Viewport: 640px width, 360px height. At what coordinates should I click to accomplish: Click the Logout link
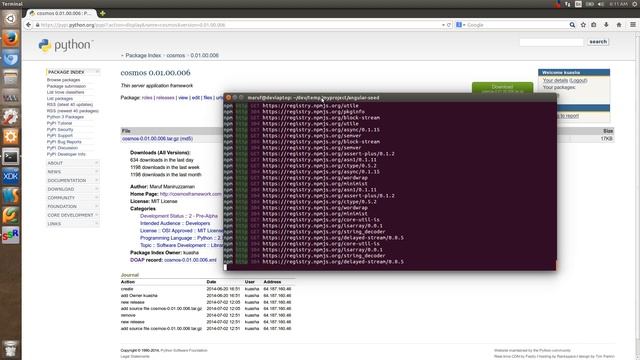(x=578, y=80)
